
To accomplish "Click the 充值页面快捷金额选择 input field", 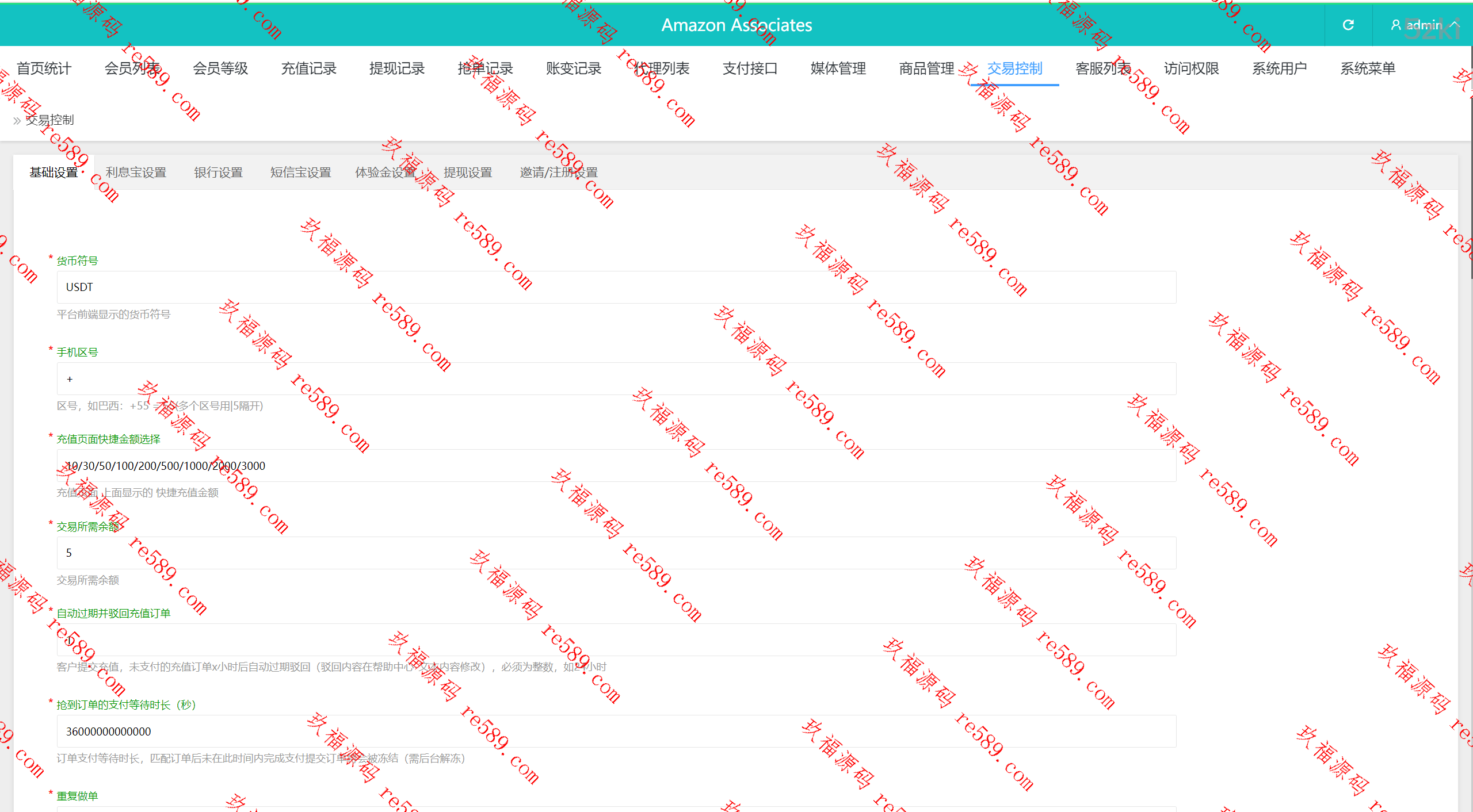I will click(x=616, y=466).
